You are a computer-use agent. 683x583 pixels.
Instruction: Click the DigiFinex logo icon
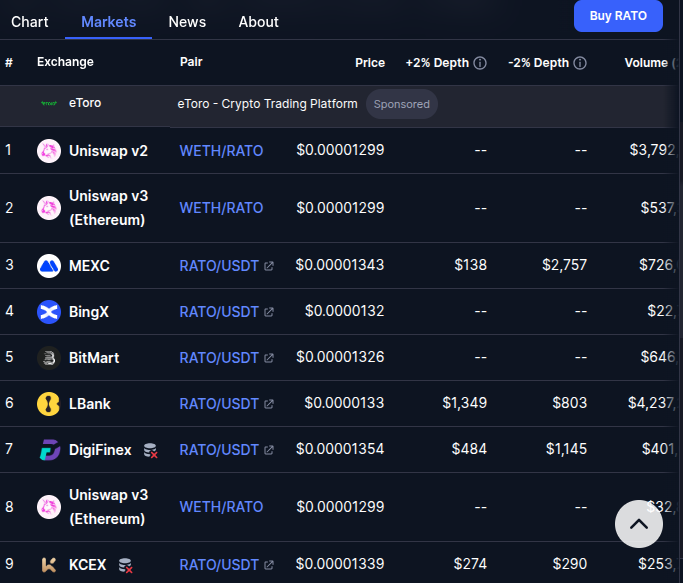tap(50, 450)
